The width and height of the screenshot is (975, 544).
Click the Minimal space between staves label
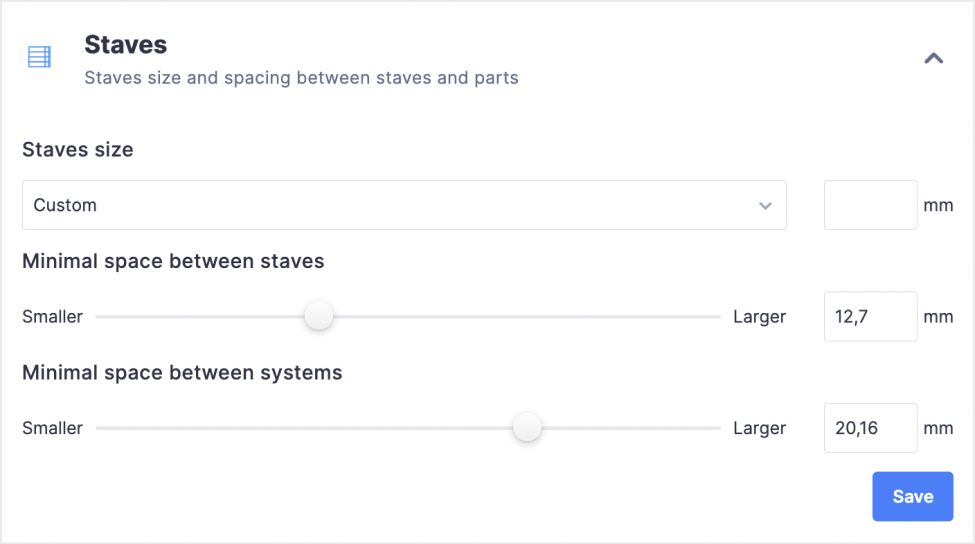click(173, 261)
